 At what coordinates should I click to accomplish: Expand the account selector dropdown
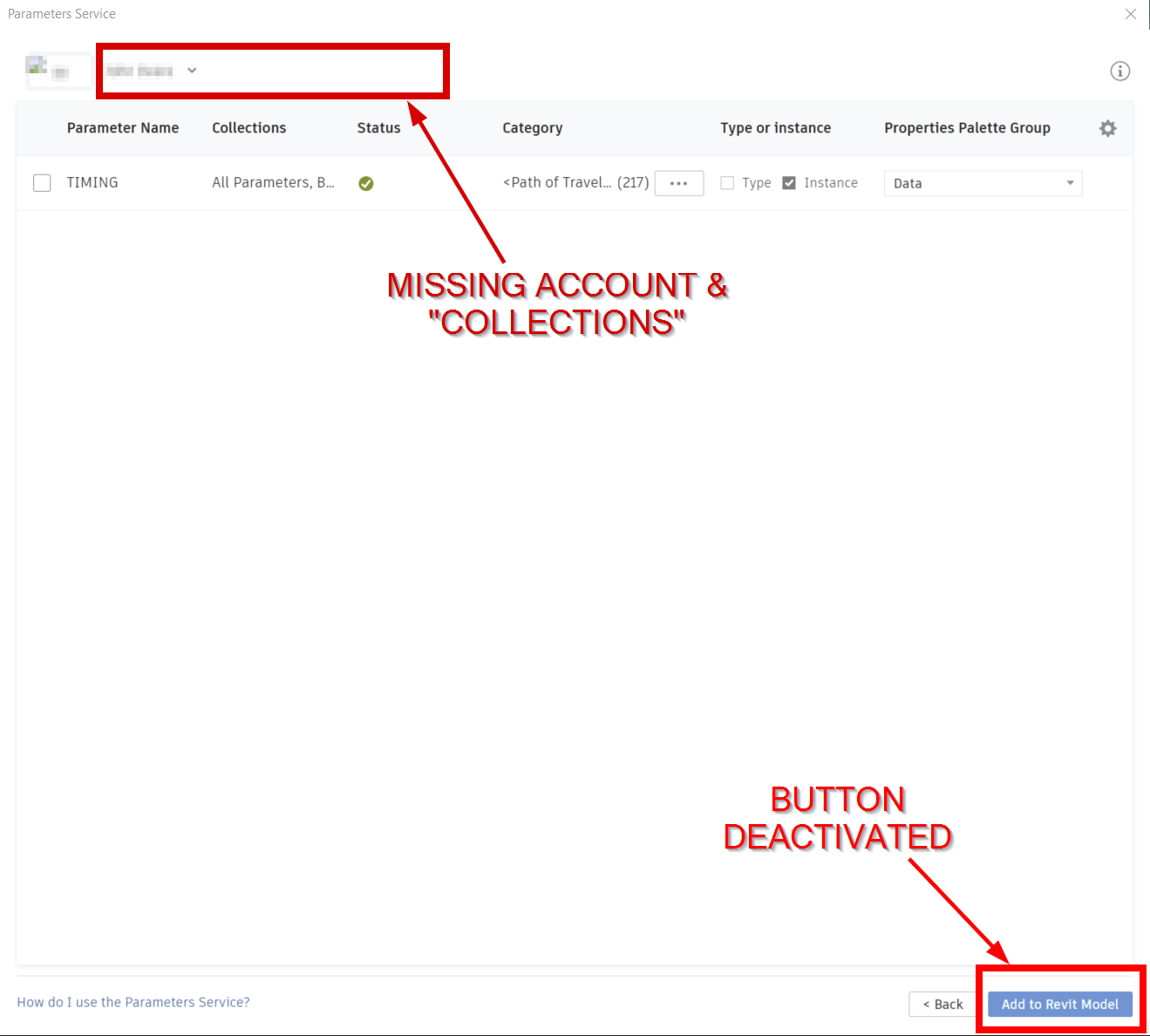[x=191, y=71]
